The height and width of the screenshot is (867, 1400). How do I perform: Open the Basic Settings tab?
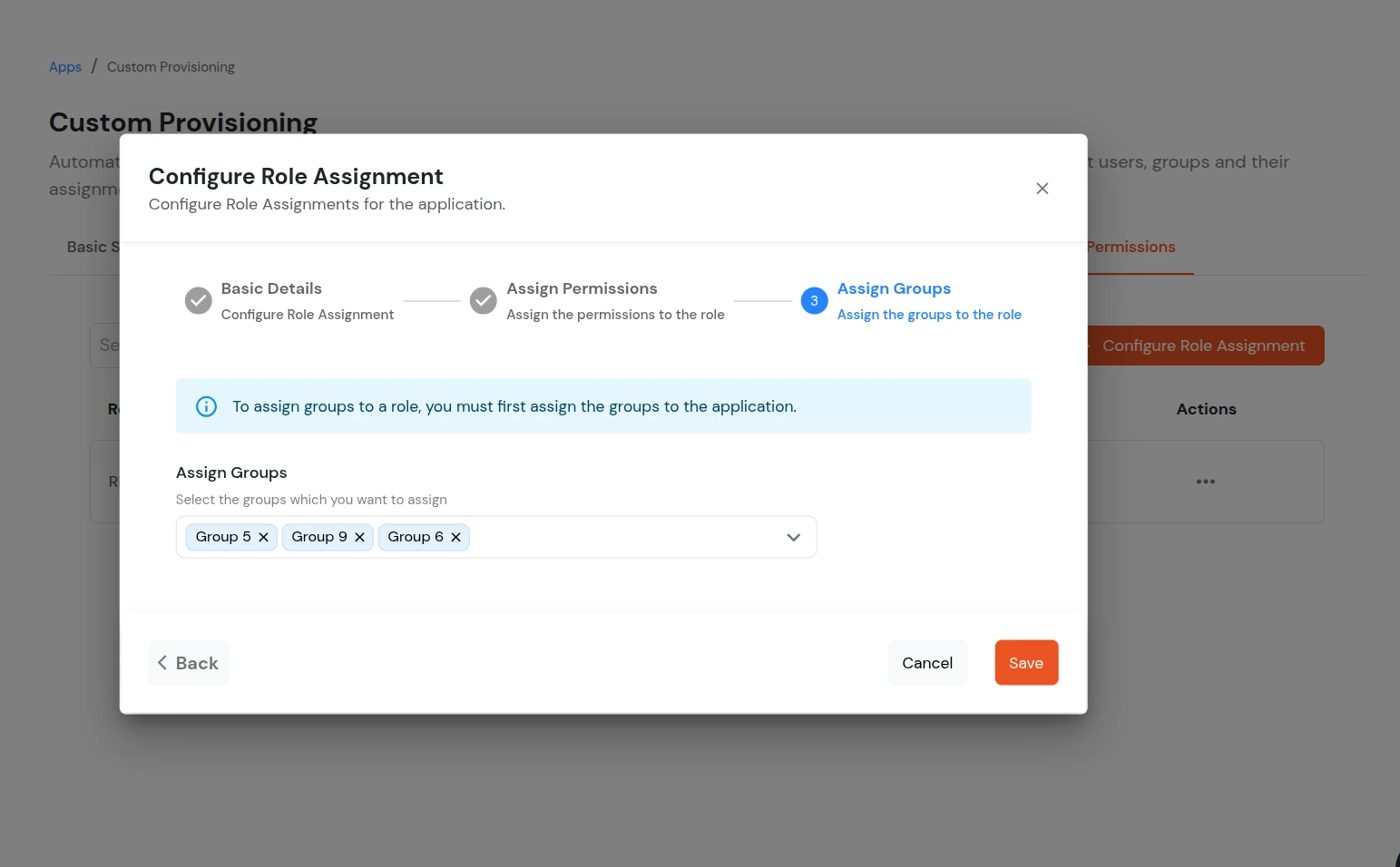[93, 247]
